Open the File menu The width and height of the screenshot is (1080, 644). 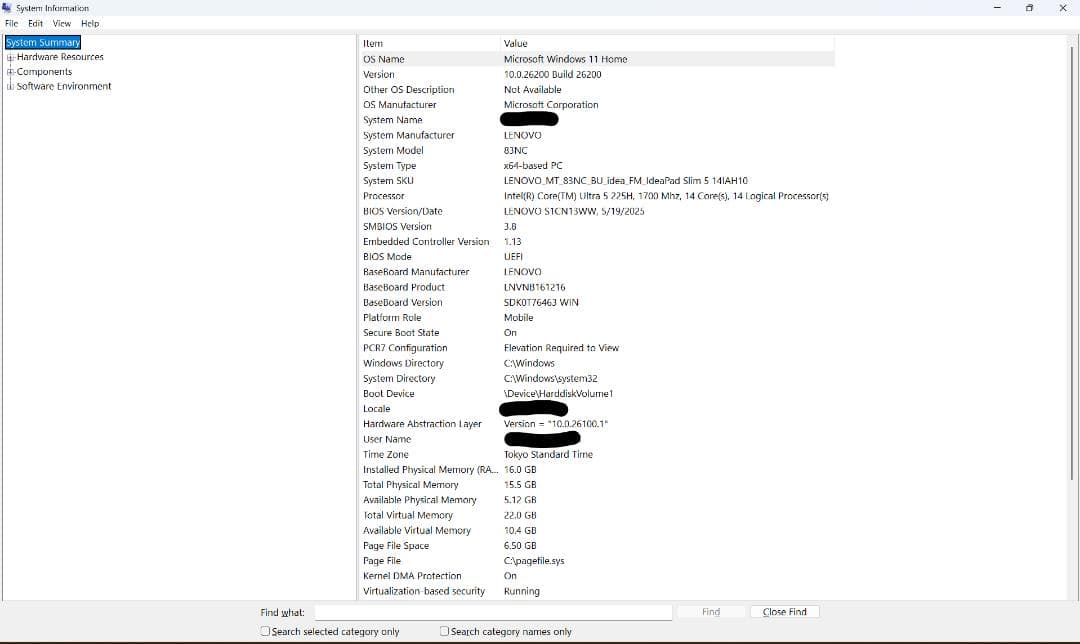[11, 23]
